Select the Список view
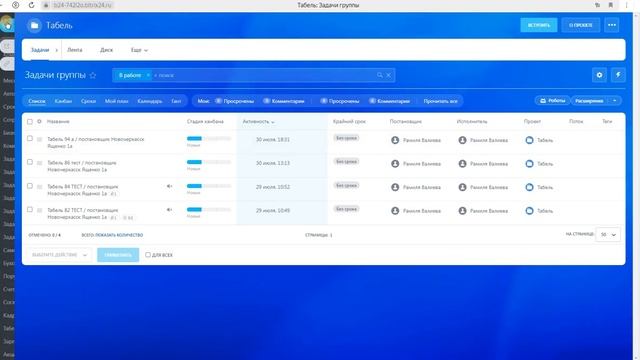The image size is (640, 360). 37,101
